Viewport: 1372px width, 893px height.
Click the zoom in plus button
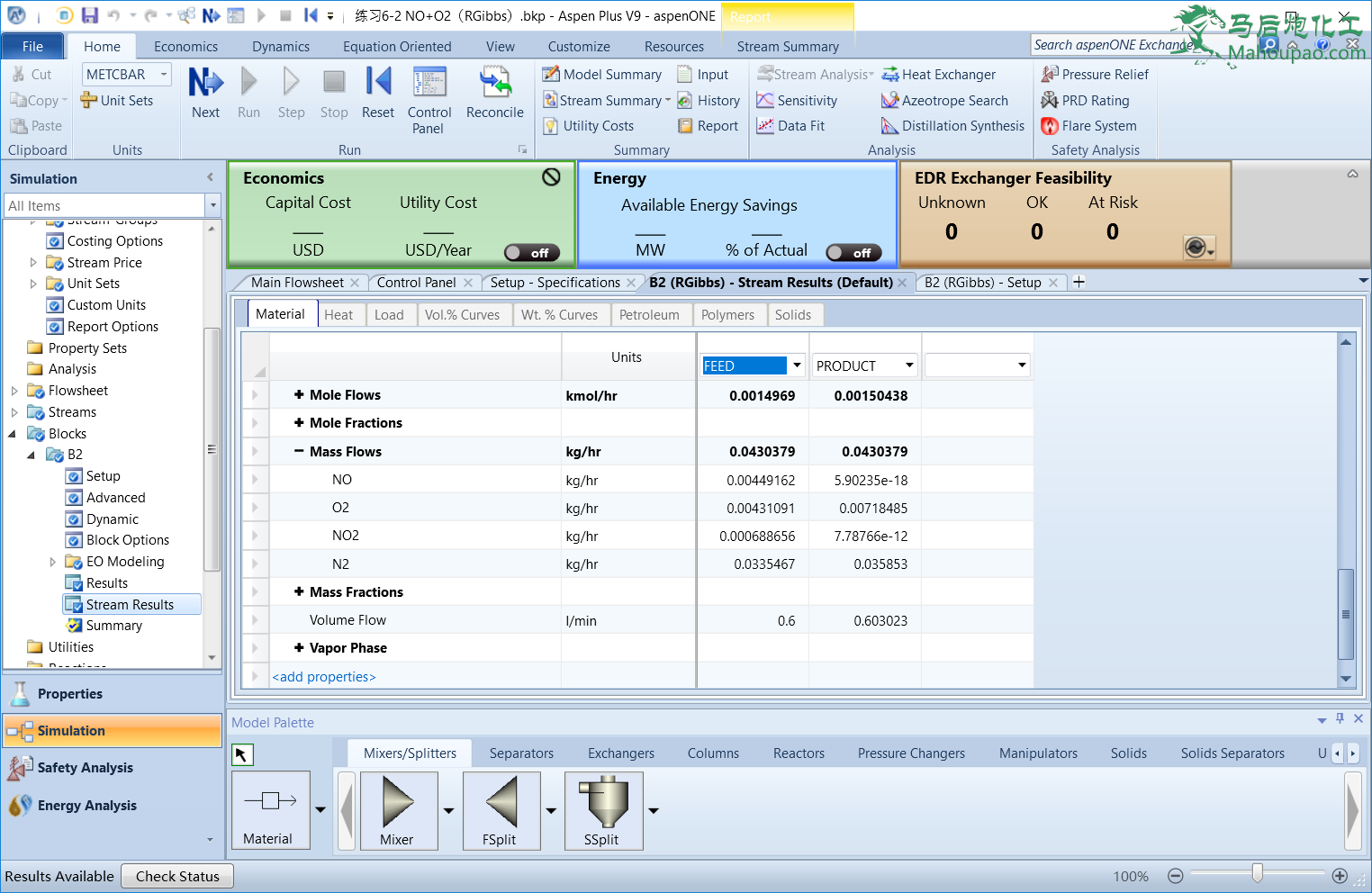(1340, 876)
